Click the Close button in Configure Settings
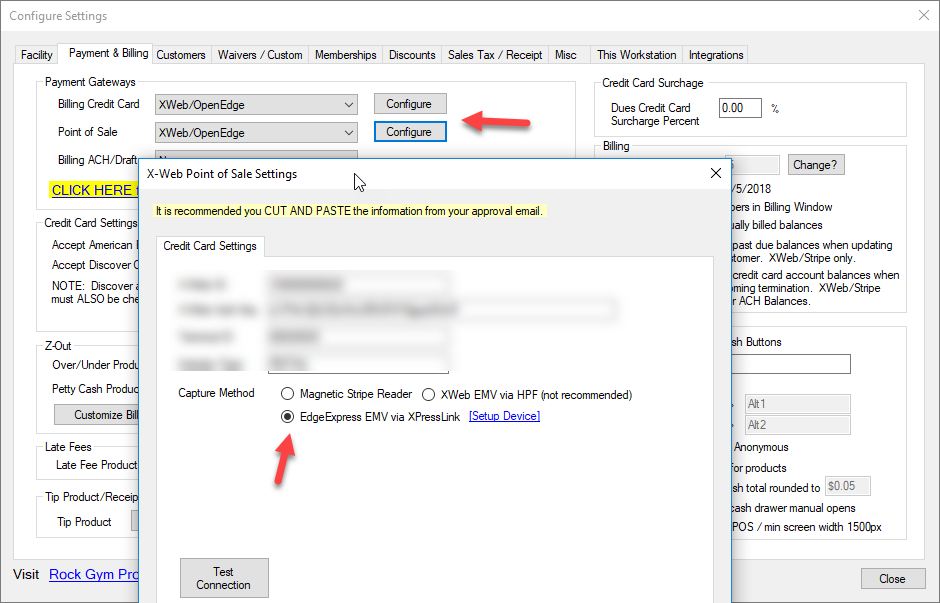The image size is (940, 603). coord(893,578)
